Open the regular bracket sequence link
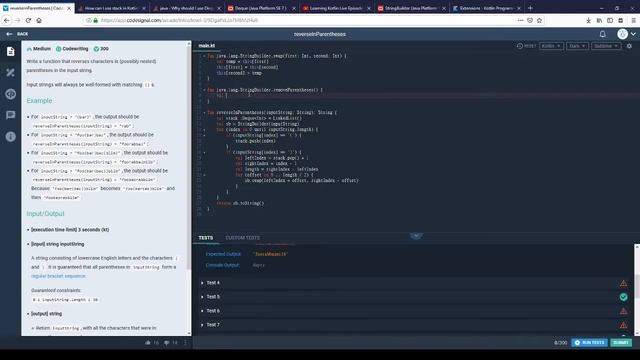The height and width of the screenshot is (360, 640). [x=58, y=276]
